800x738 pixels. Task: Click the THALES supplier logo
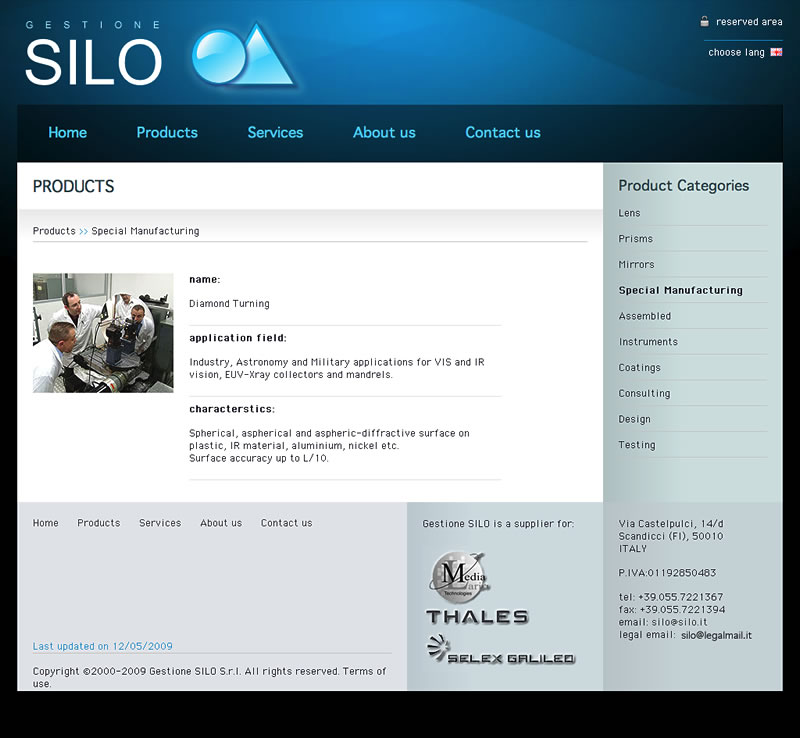pyautogui.click(x=477, y=617)
